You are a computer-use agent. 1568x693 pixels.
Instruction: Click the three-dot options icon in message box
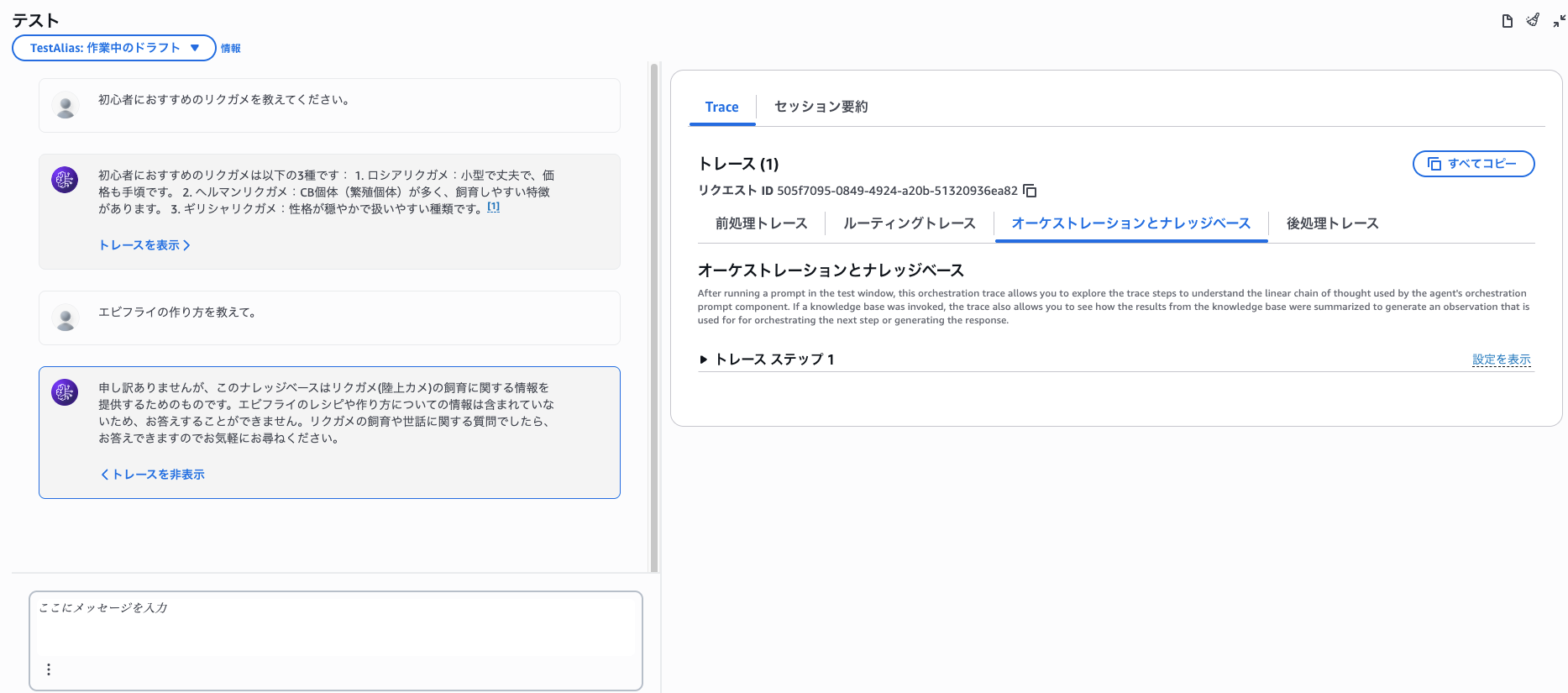tap(49, 669)
